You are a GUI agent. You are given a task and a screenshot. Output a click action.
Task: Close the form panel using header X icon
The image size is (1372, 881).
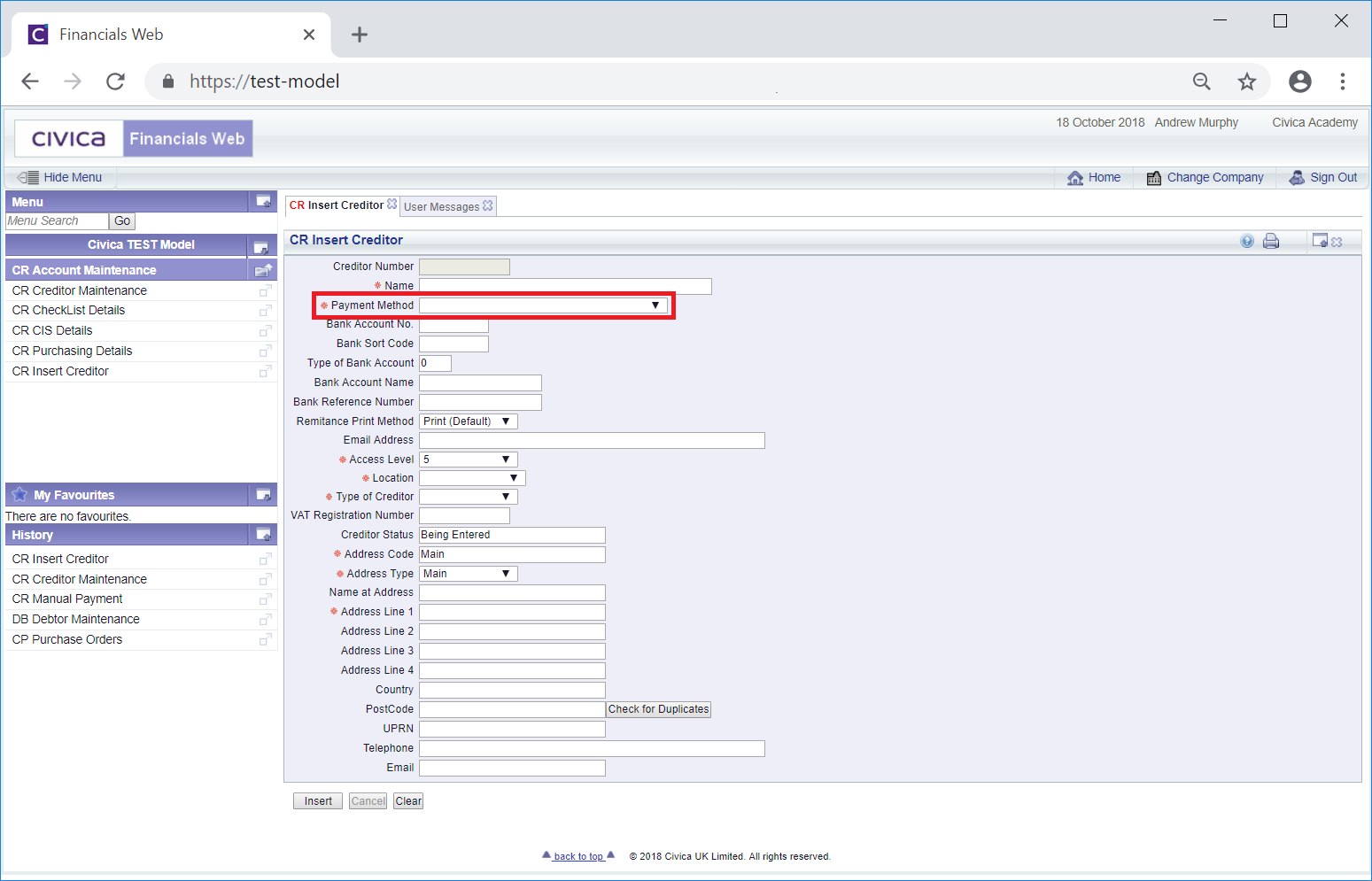(x=1337, y=242)
